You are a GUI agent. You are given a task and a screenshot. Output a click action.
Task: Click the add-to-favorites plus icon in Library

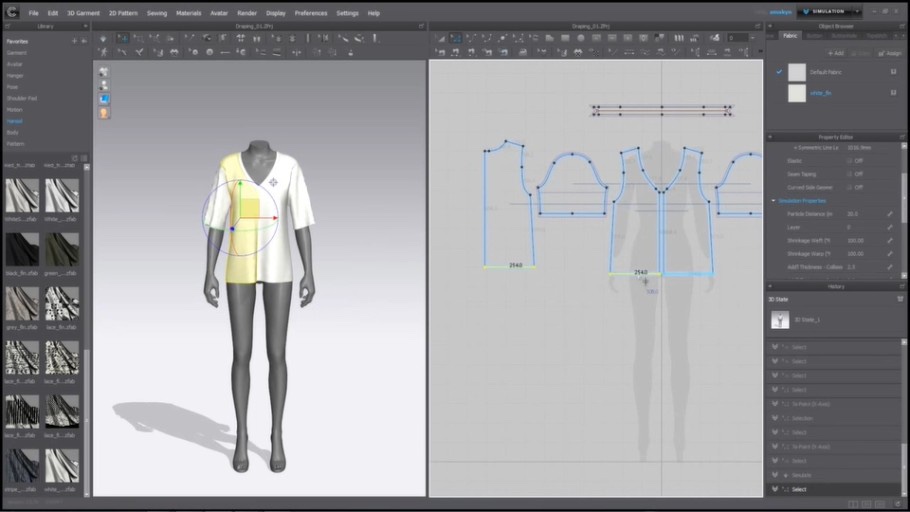point(74,41)
